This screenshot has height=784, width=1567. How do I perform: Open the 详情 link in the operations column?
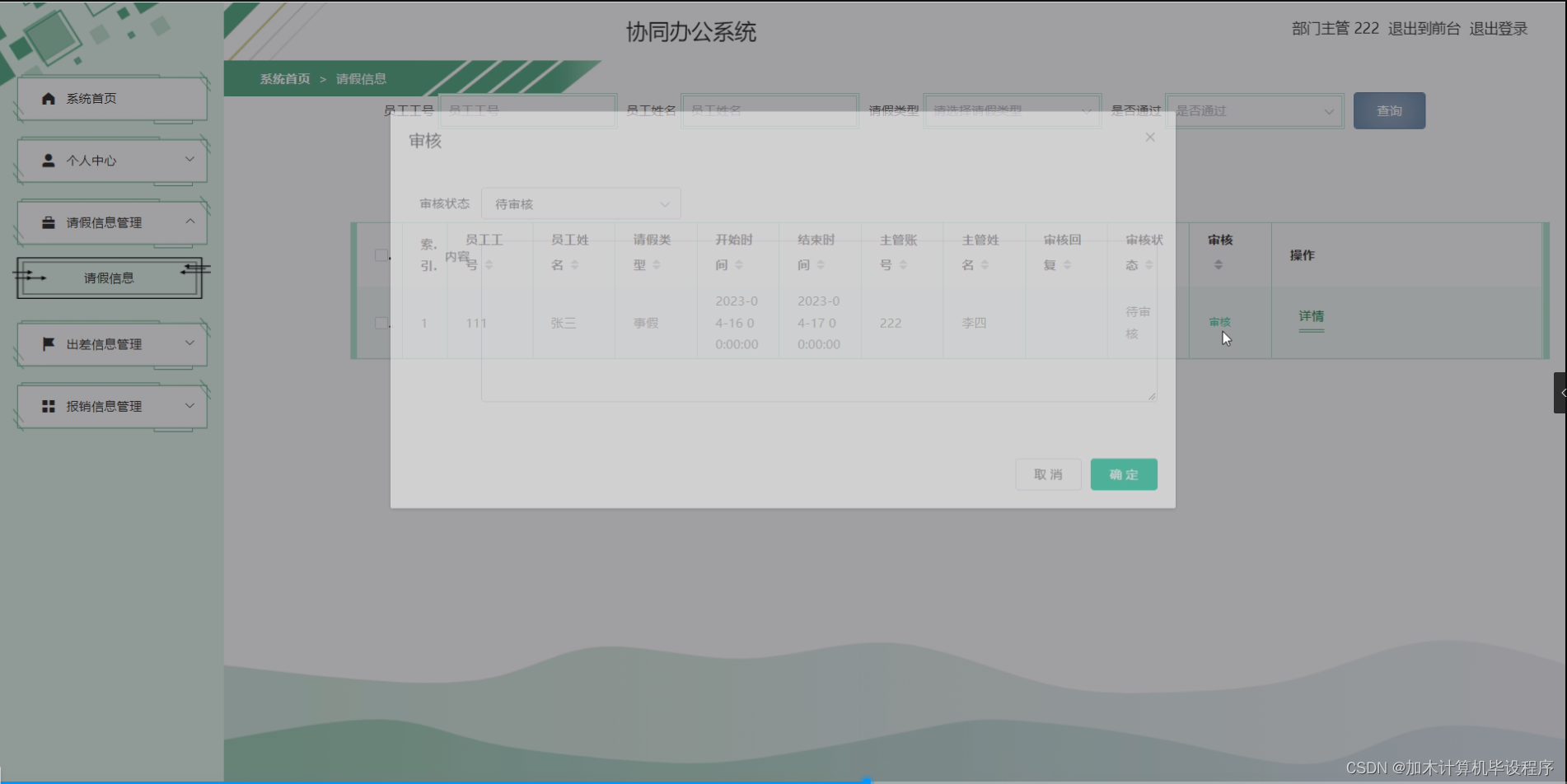coord(1312,317)
